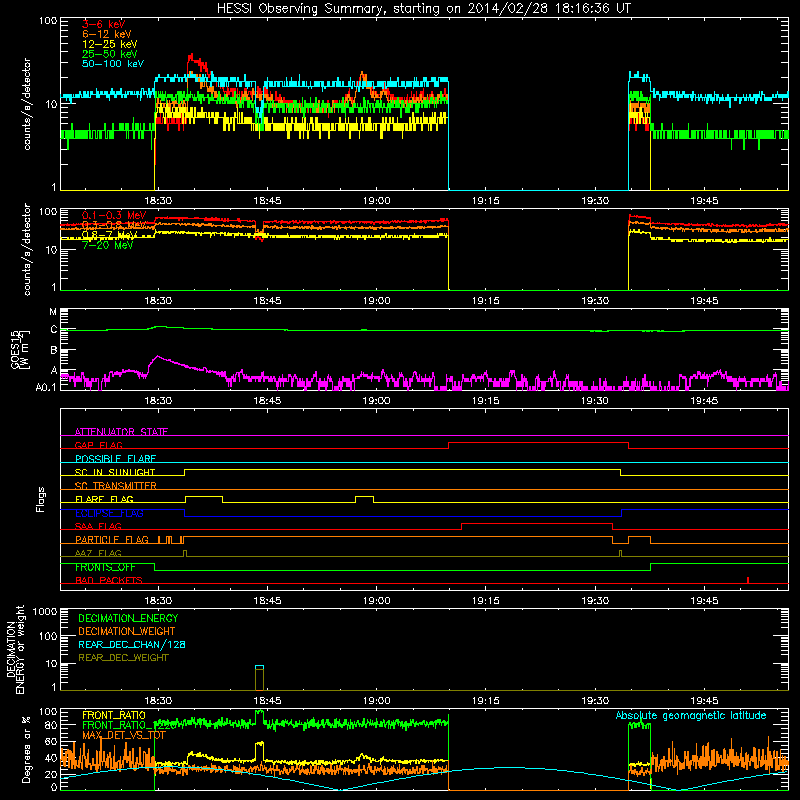Click the yellow FRONT_RATIO legend entry
800x800 pixels.
click(x=114, y=715)
